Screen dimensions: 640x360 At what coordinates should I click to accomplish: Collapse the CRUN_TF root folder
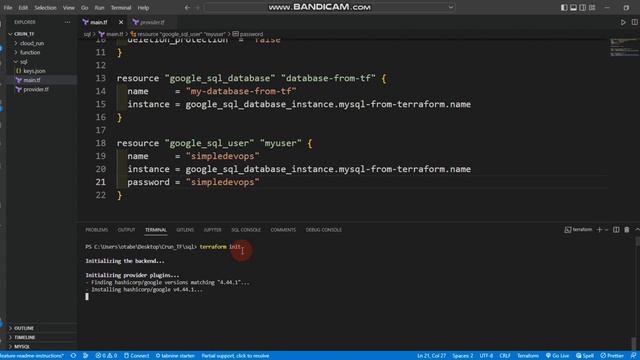tap(24, 33)
